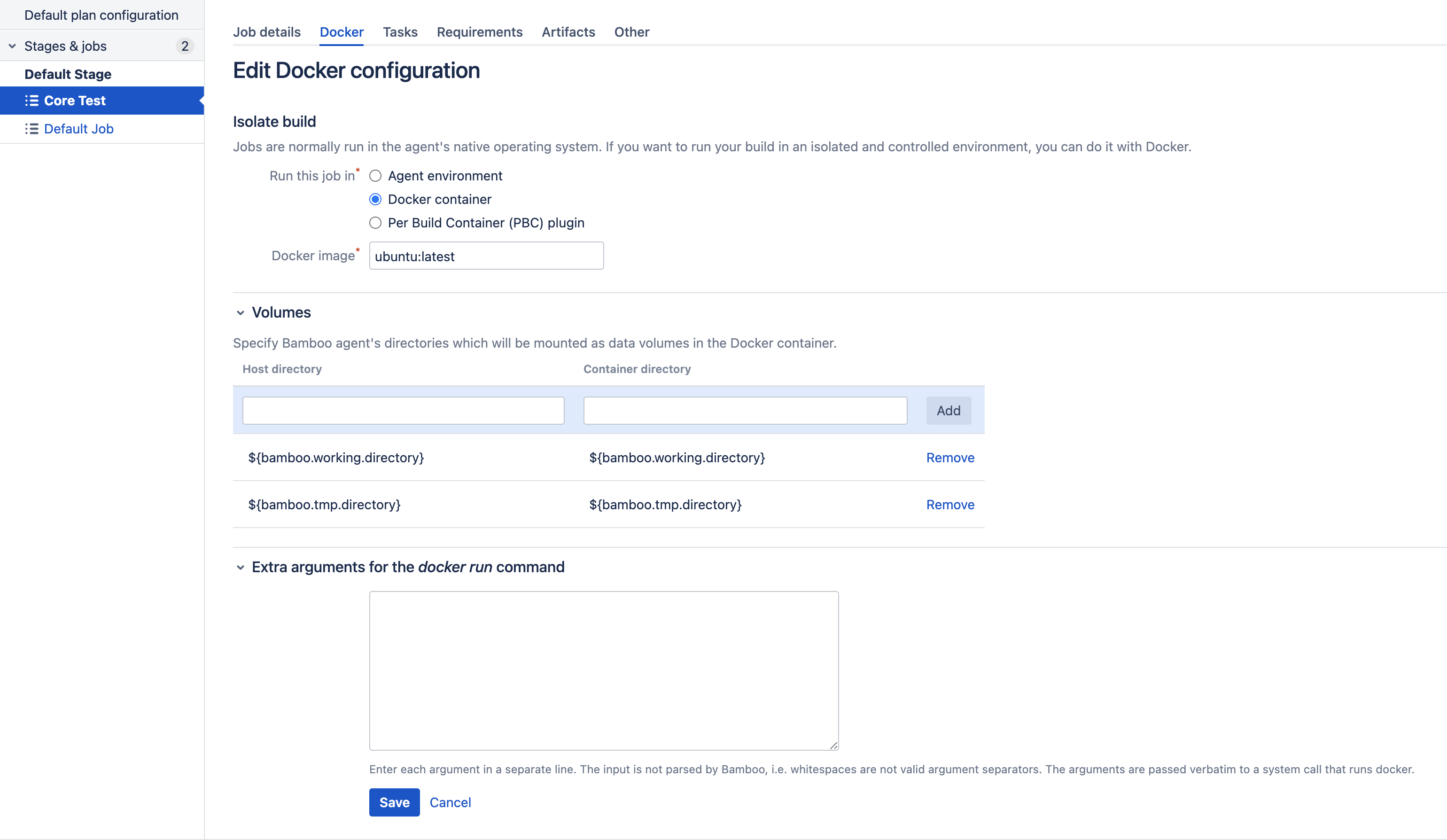Click the Save button
The image size is (1447, 840).
(394, 802)
